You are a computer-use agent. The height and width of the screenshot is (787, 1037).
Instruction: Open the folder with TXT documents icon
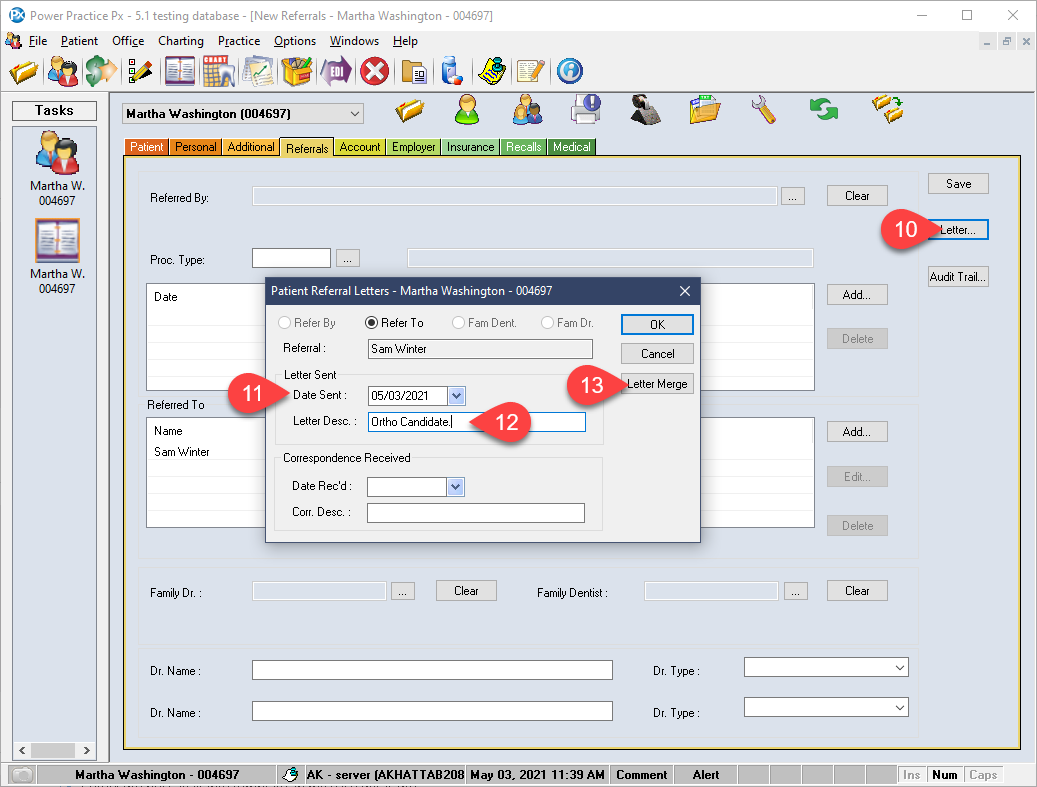pos(704,110)
